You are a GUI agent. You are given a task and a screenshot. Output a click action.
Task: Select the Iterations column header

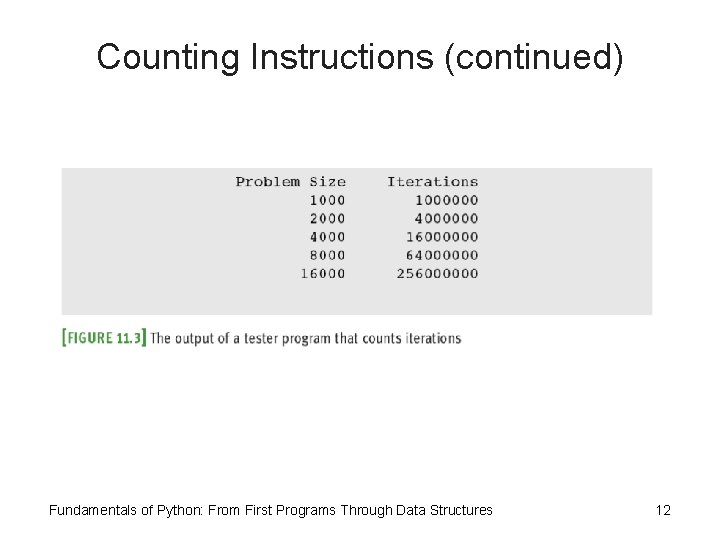[433, 182]
